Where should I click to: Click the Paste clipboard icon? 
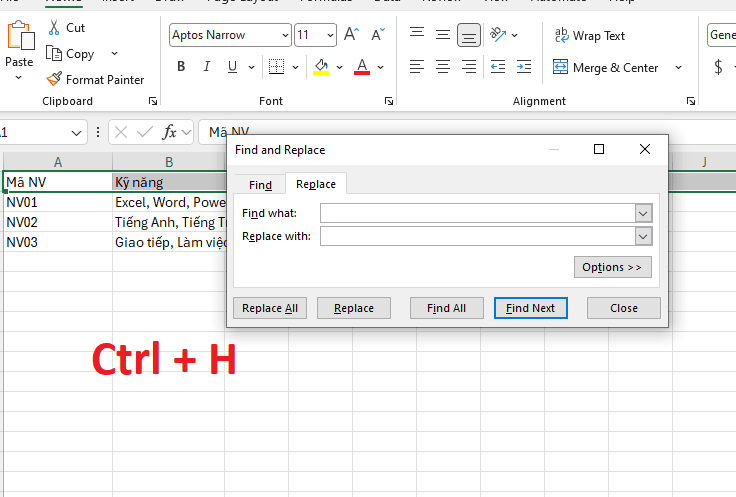coord(21,35)
